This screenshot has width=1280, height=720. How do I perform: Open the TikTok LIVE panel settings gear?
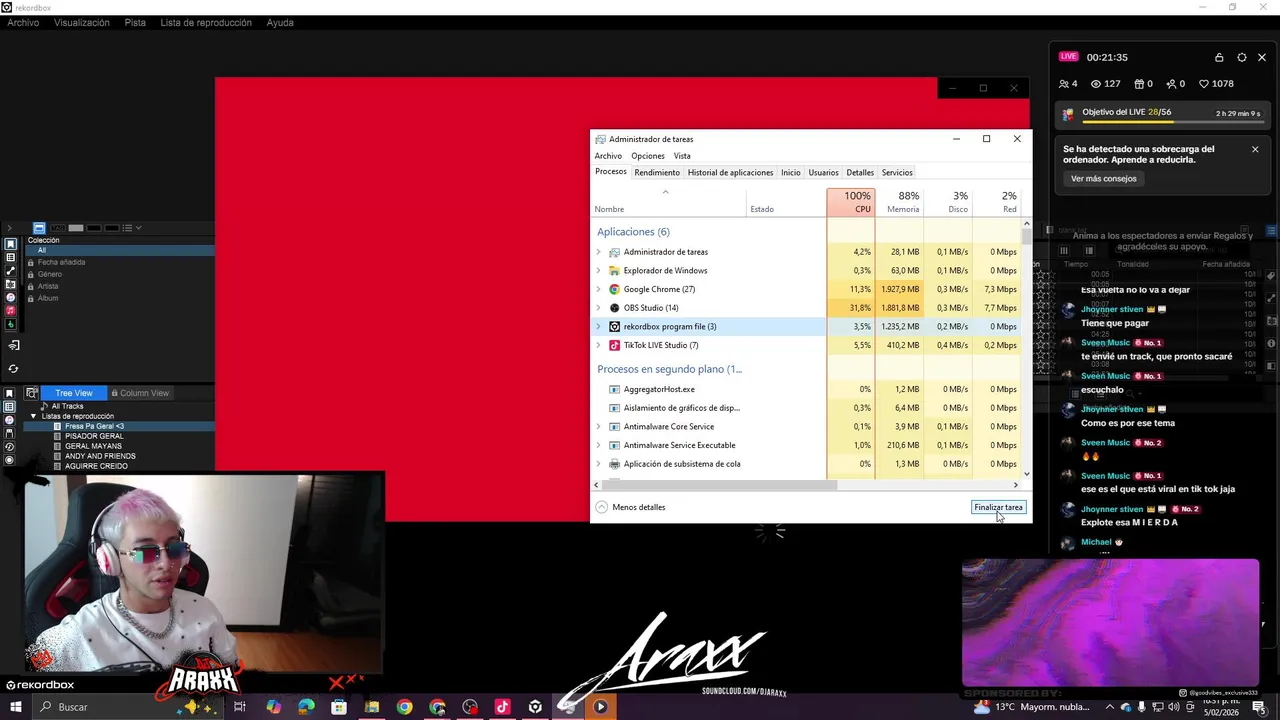coord(1241,58)
